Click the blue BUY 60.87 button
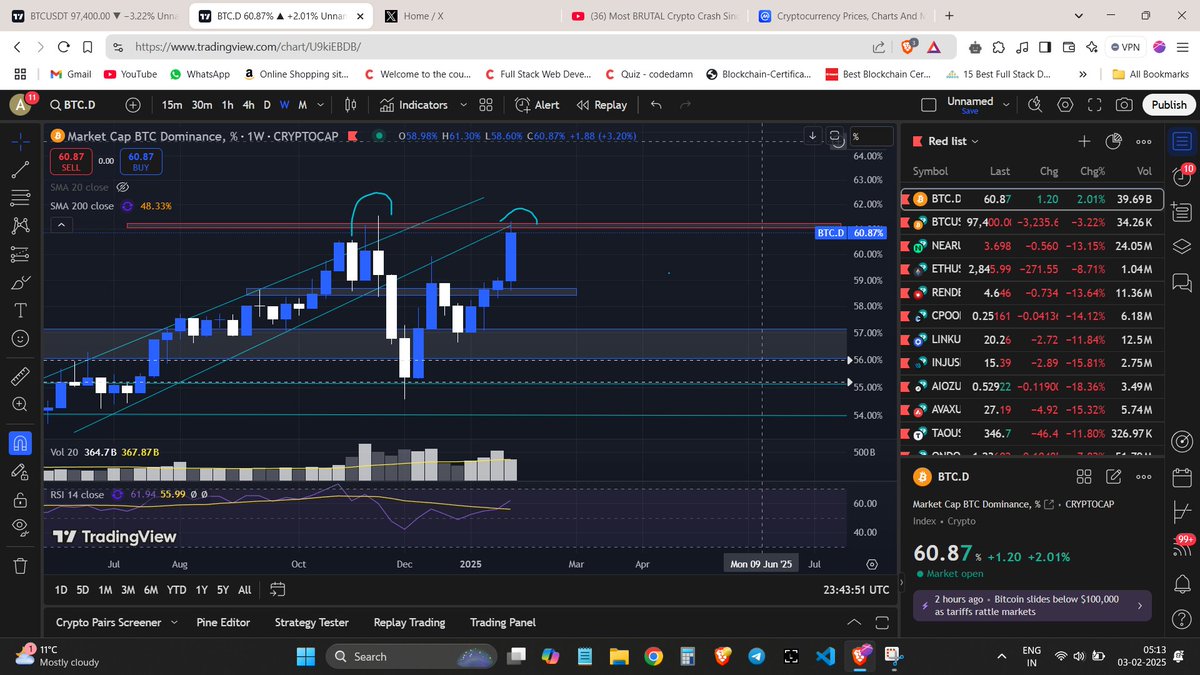This screenshot has height=675, width=1200. (x=140, y=161)
